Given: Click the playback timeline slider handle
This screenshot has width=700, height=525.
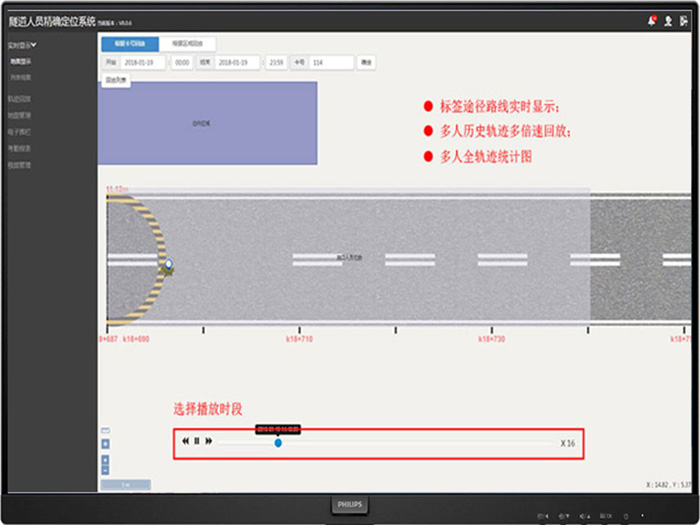Looking at the screenshot, I should pyautogui.click(x=278, y=442).
